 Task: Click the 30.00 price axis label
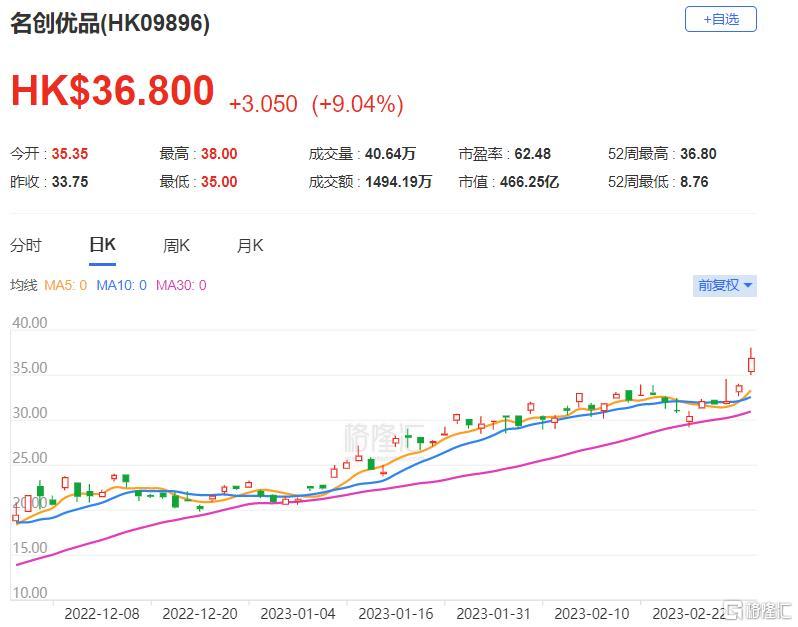tap(30, 413)
